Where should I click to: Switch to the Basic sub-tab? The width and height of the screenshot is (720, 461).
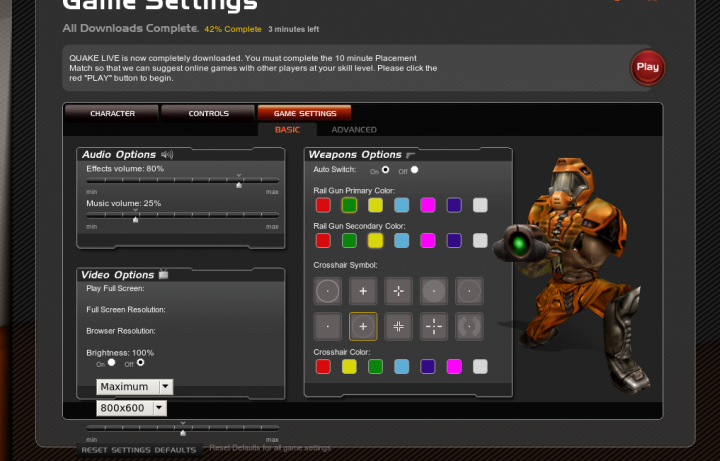pyautogui.click(x=287, y=129)
